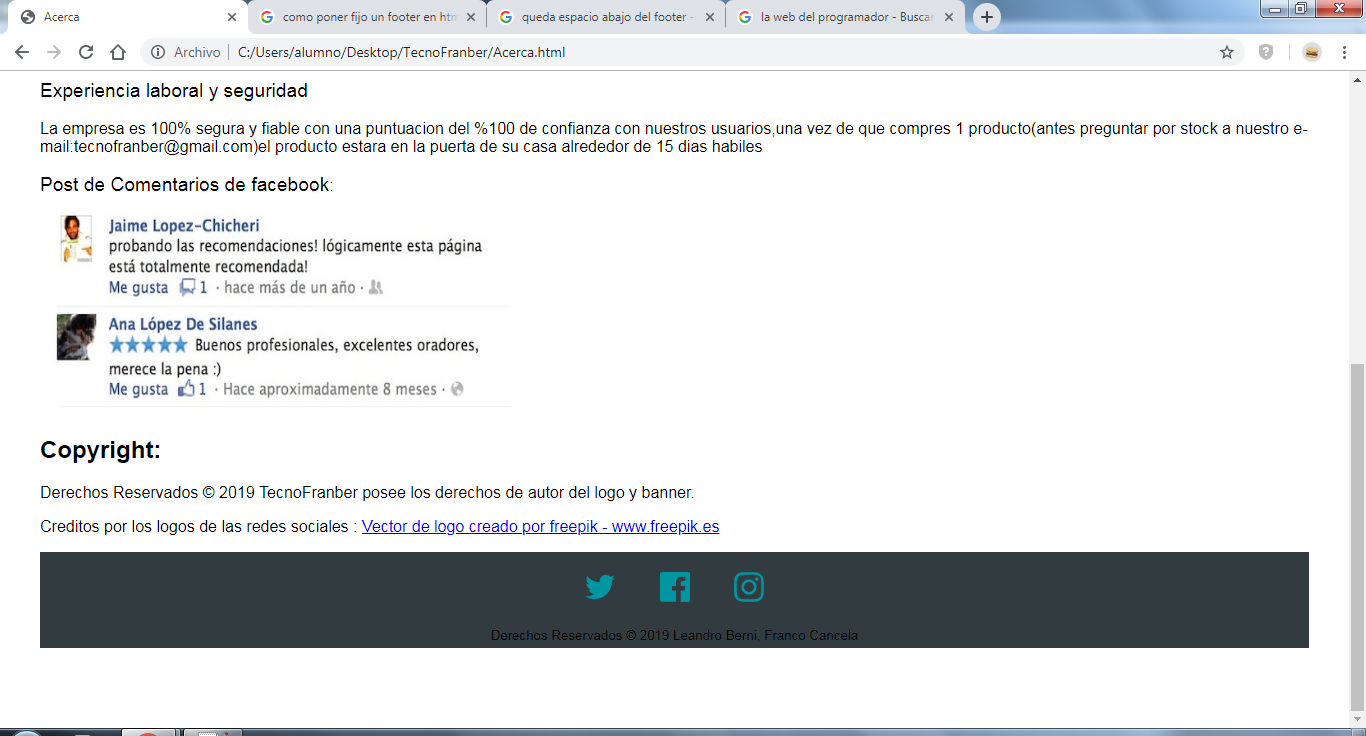Open the Twitter icon in footer
This screenshot has width=1366, height=736.
[x=600, y=587]
